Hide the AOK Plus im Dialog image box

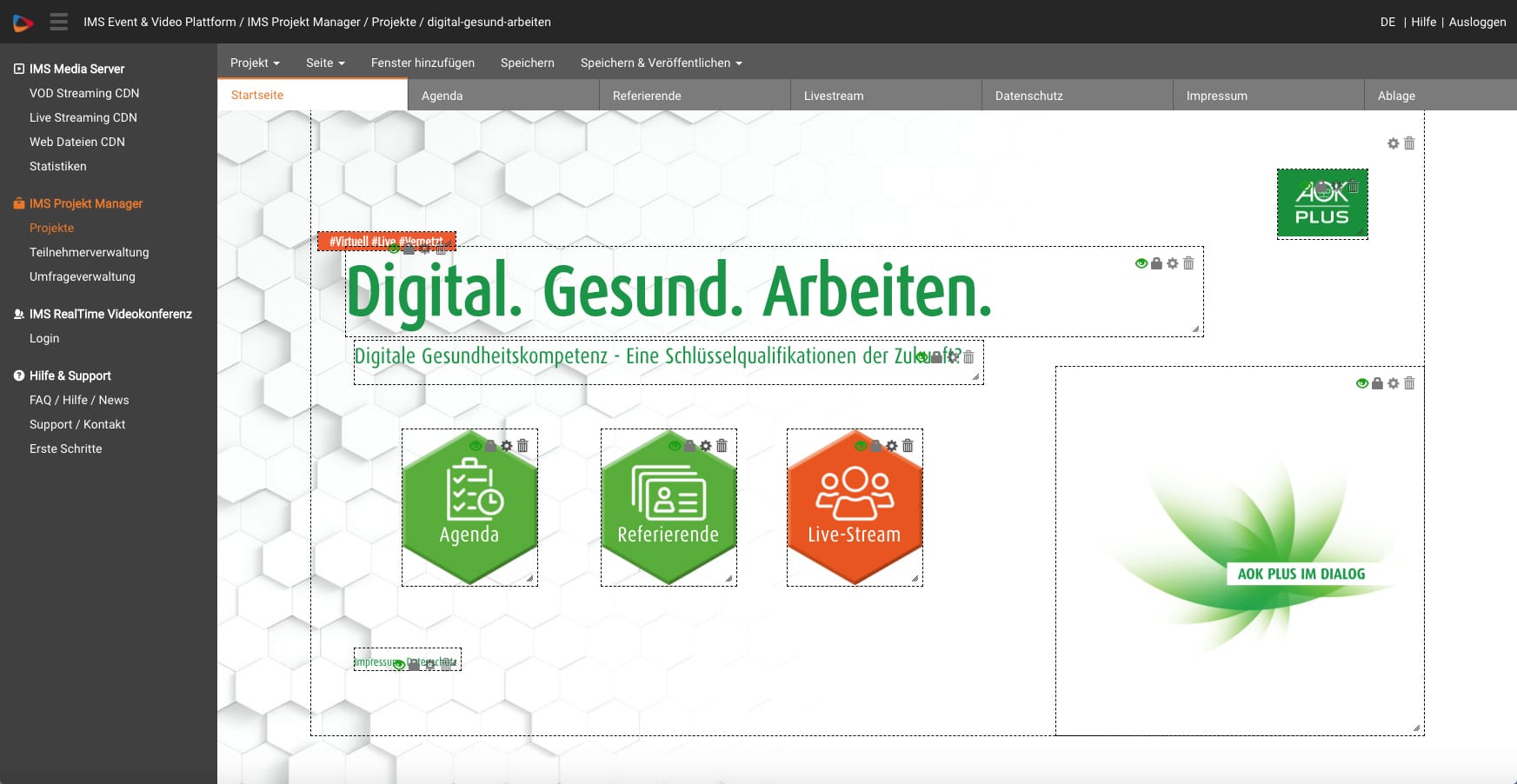1361,383
